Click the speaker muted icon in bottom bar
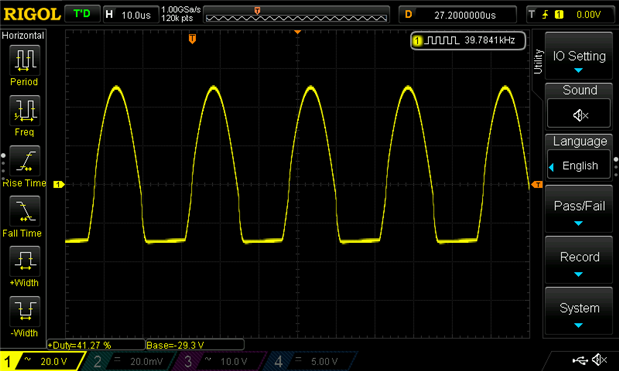Screen dimensions: 619x371 [600, 360]
